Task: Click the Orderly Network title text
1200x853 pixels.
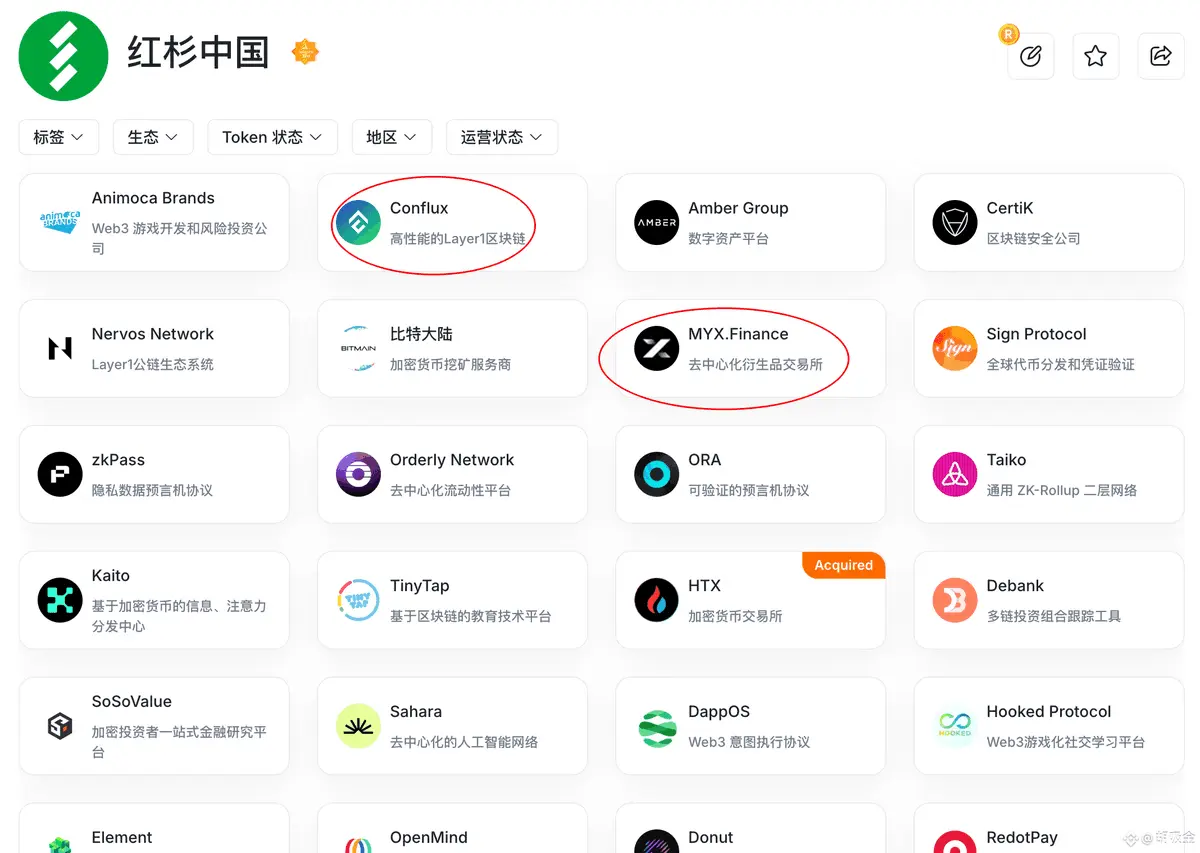Action: click(x=452, y=460)
